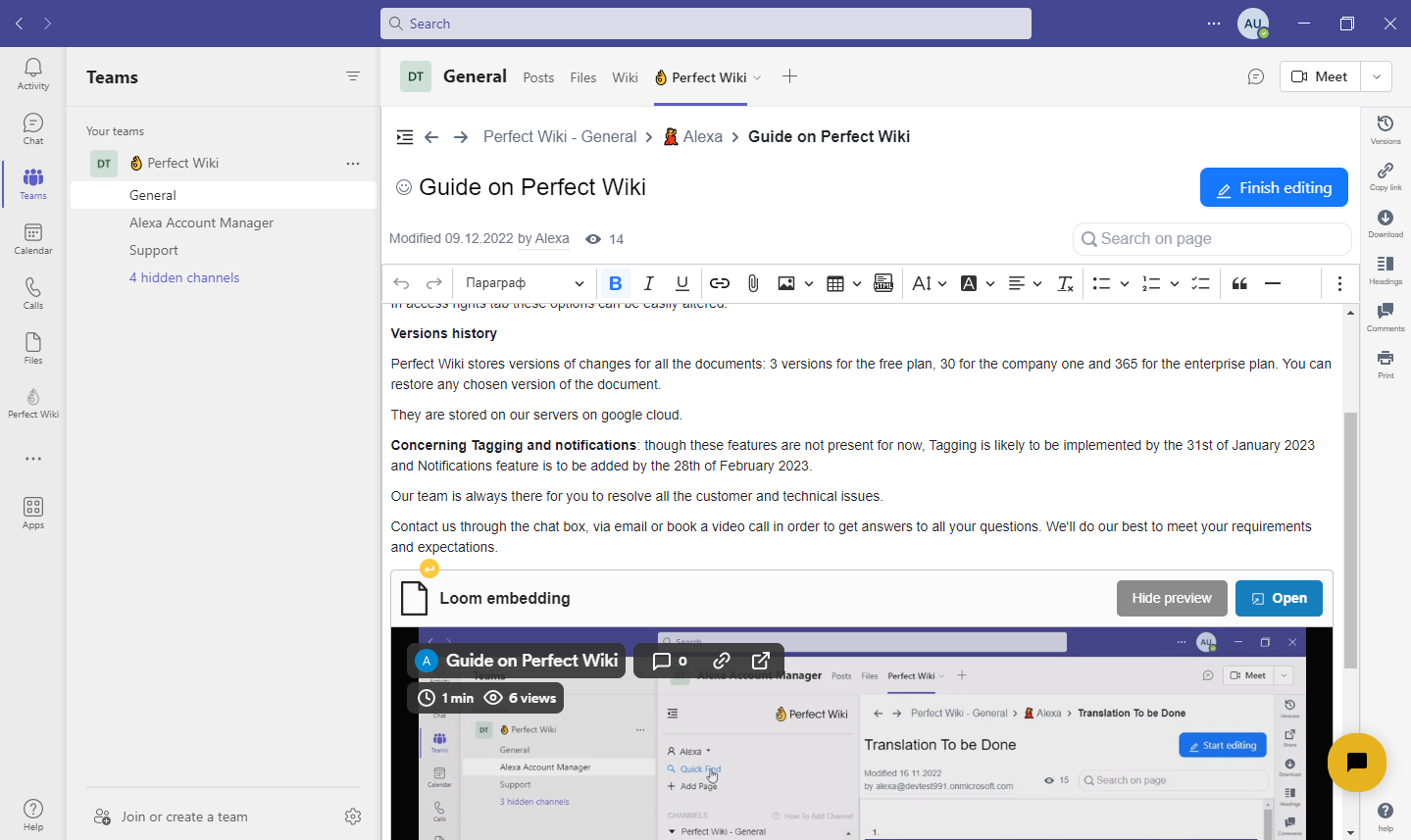Open the Wiki tab

[x=625, y=77]
